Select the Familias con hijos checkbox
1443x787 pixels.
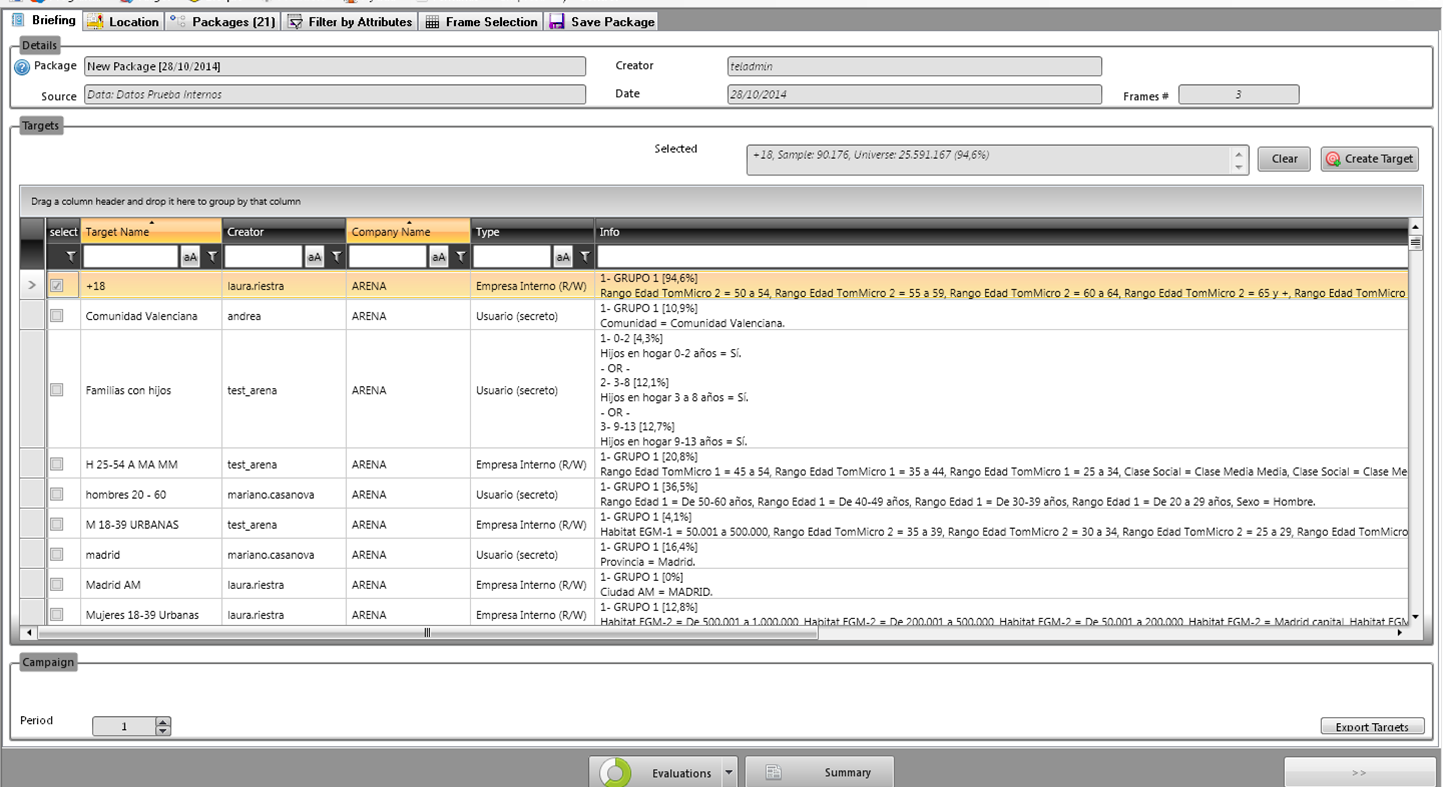[x=57, y=390]
